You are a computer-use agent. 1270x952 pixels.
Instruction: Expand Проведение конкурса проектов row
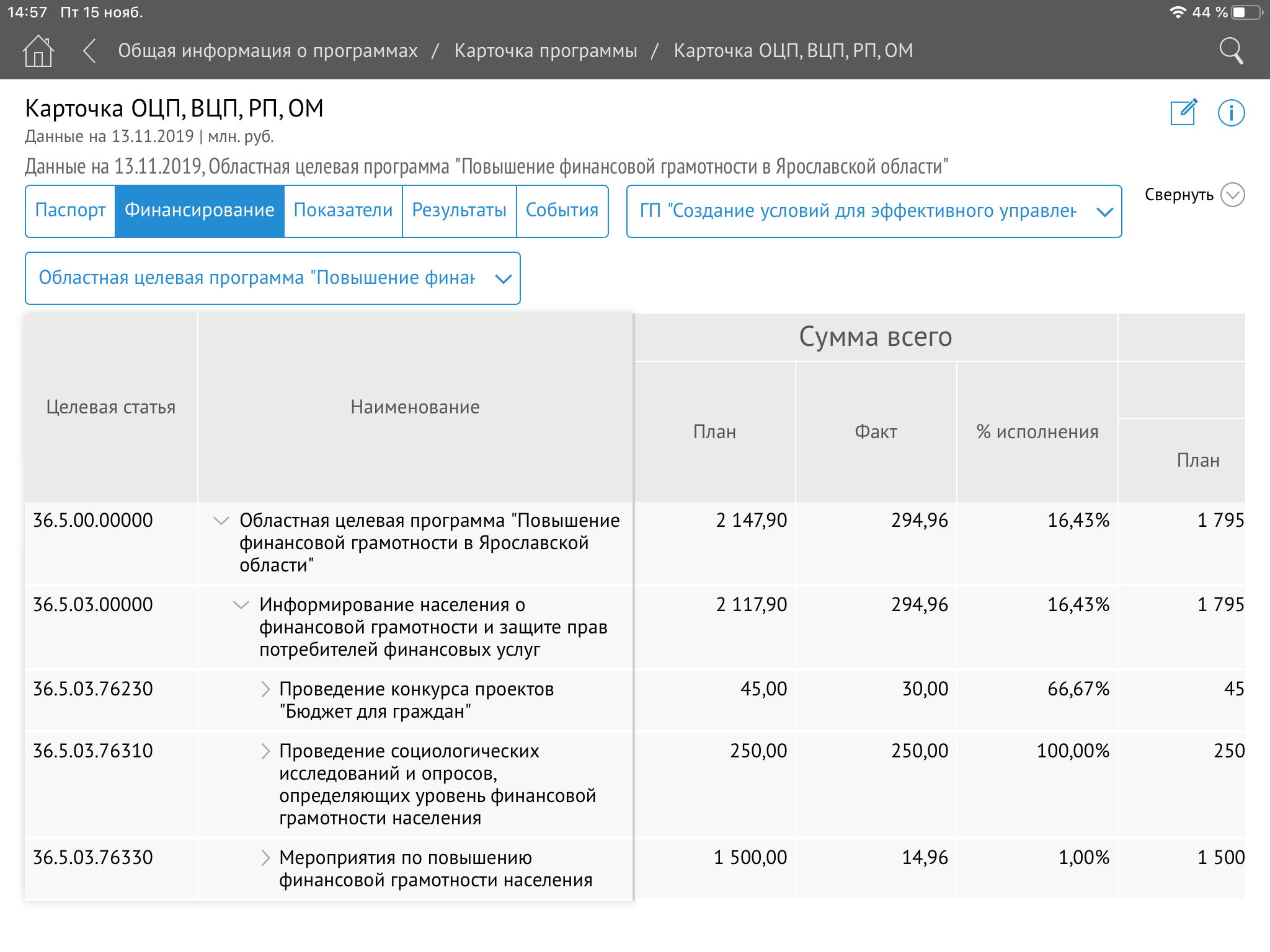point(265,689)
